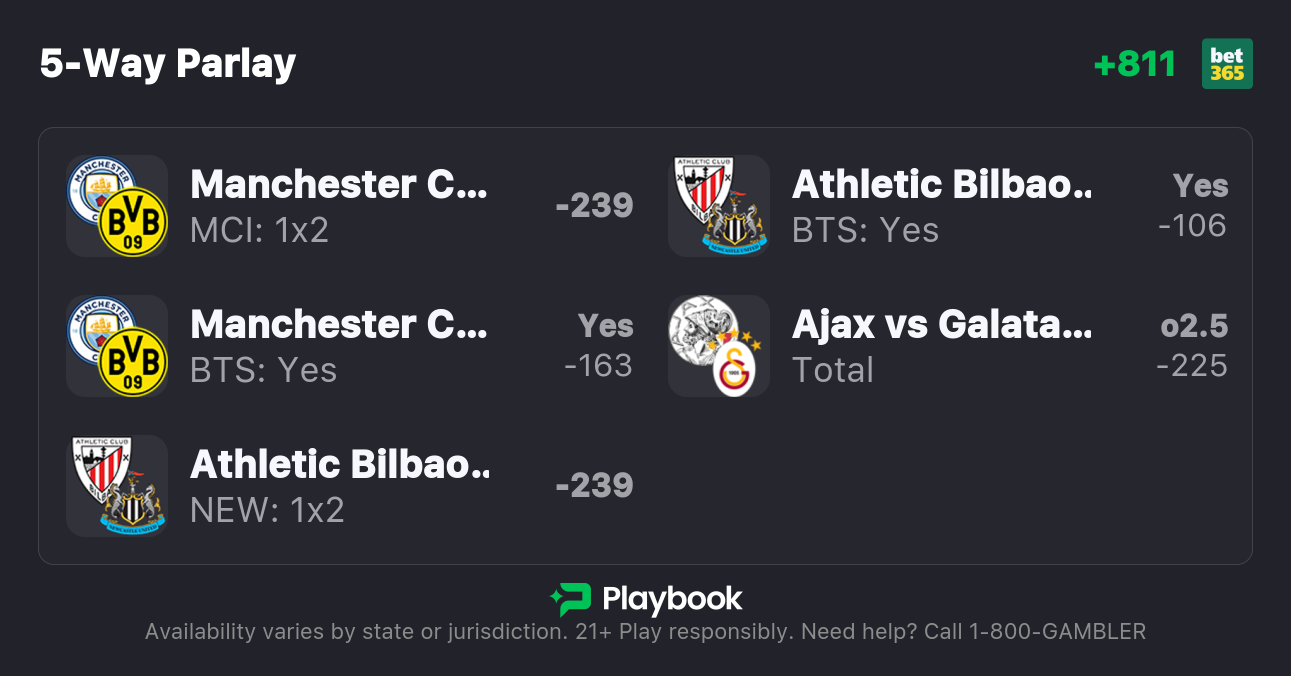This screenshot has height=676, width=1291.
Task: Click team crests on NEW 1x2 leg
Action: [117, 486]
